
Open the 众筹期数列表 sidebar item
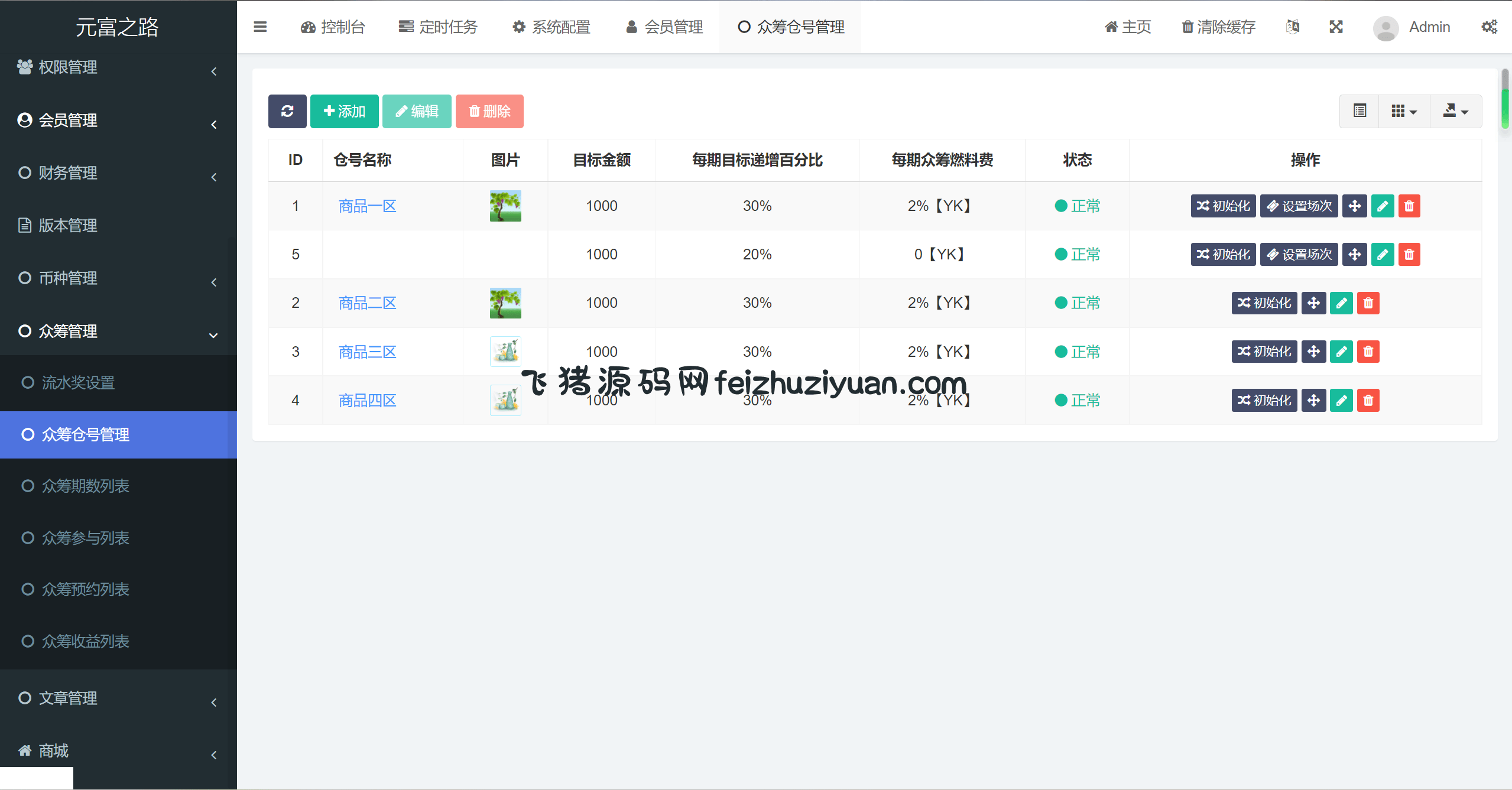85,486
